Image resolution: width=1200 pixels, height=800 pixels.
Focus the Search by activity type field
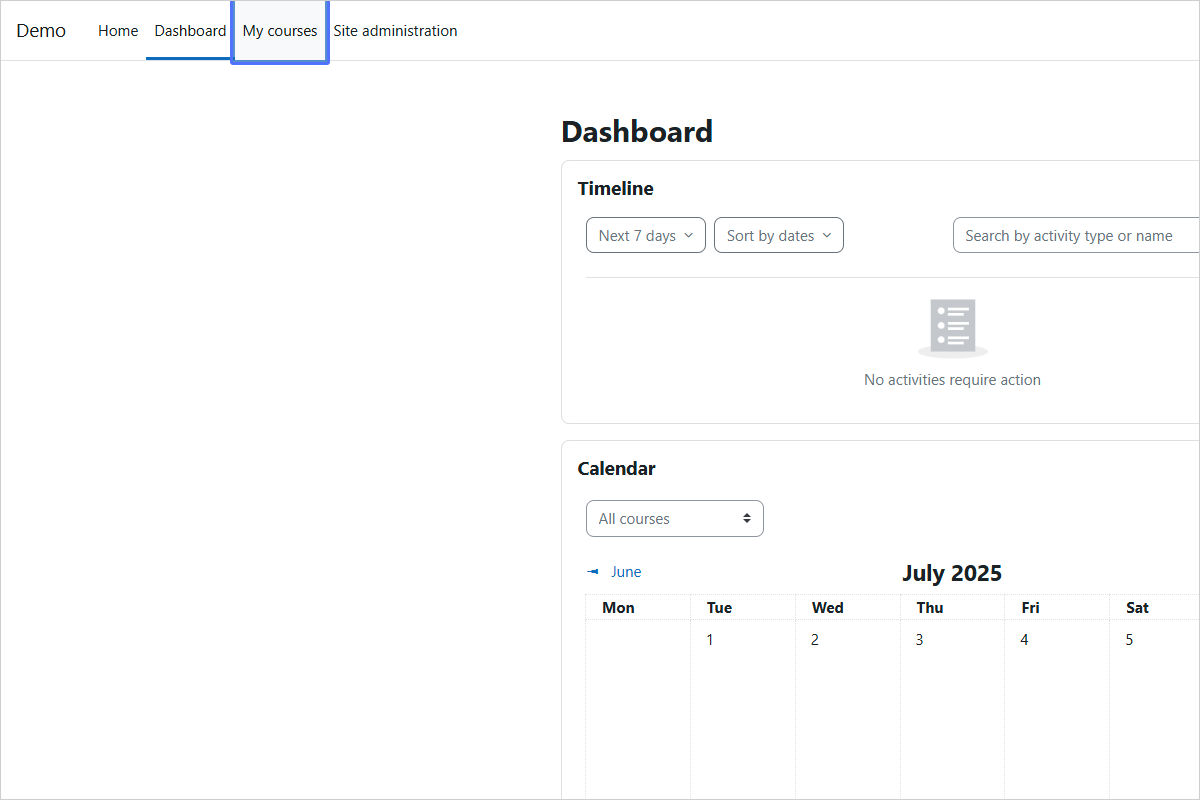1076,236
